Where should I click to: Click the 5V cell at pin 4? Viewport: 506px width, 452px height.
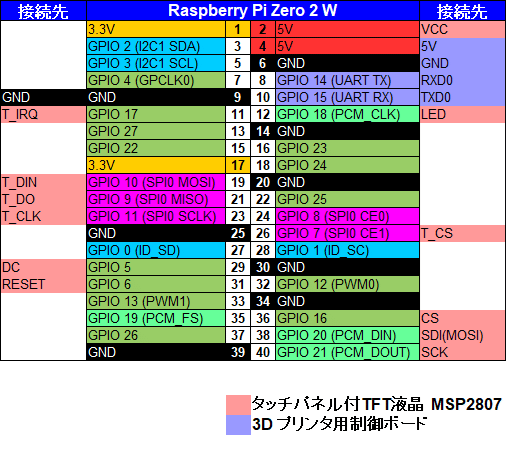tap(347, 46)
